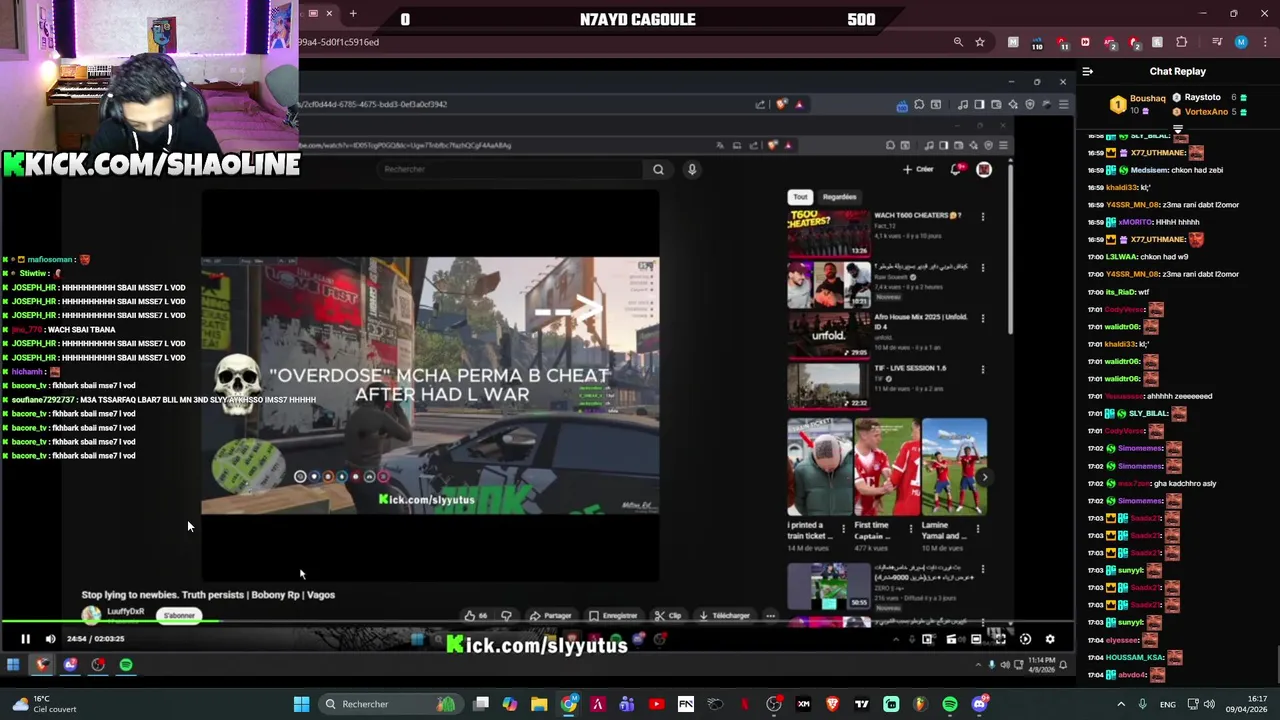Open File Explorer from the taskbar
Image resolution: width=1280 pixels, height=720 pixels.
[539, 704]
